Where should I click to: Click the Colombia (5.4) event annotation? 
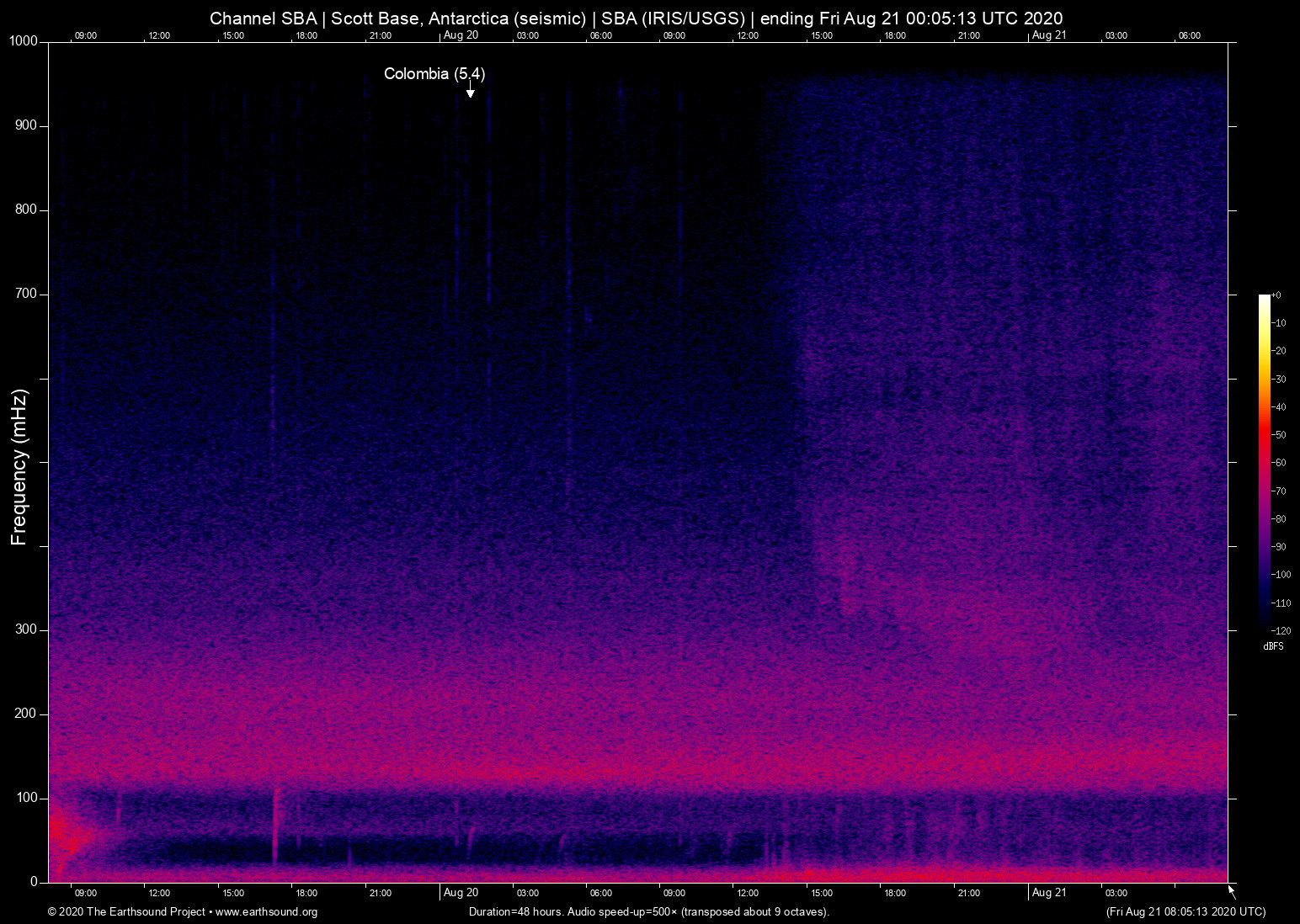pyautogui.click(x=434, y=74)
